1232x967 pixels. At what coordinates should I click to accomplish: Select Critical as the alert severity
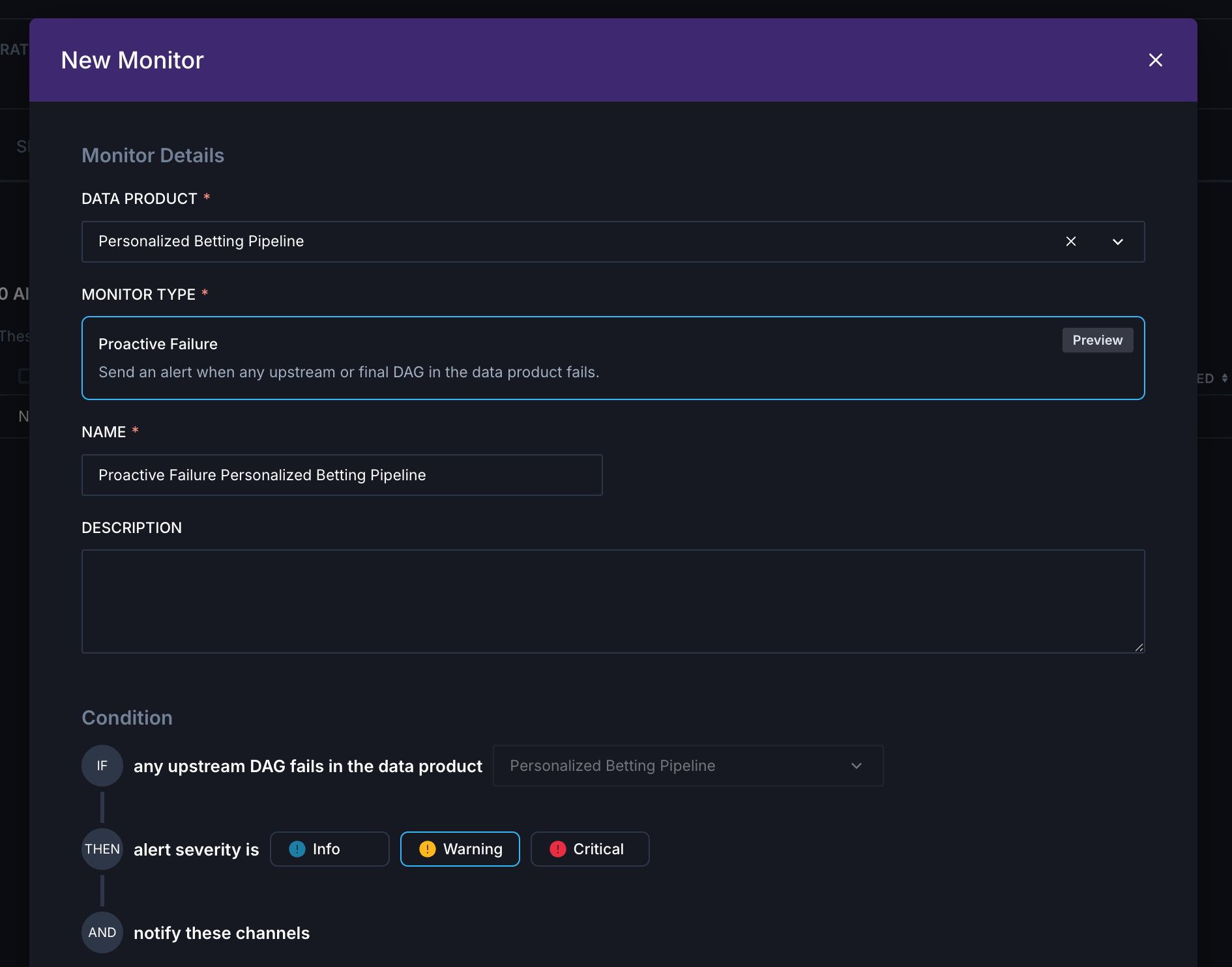[x=589, y=848]
